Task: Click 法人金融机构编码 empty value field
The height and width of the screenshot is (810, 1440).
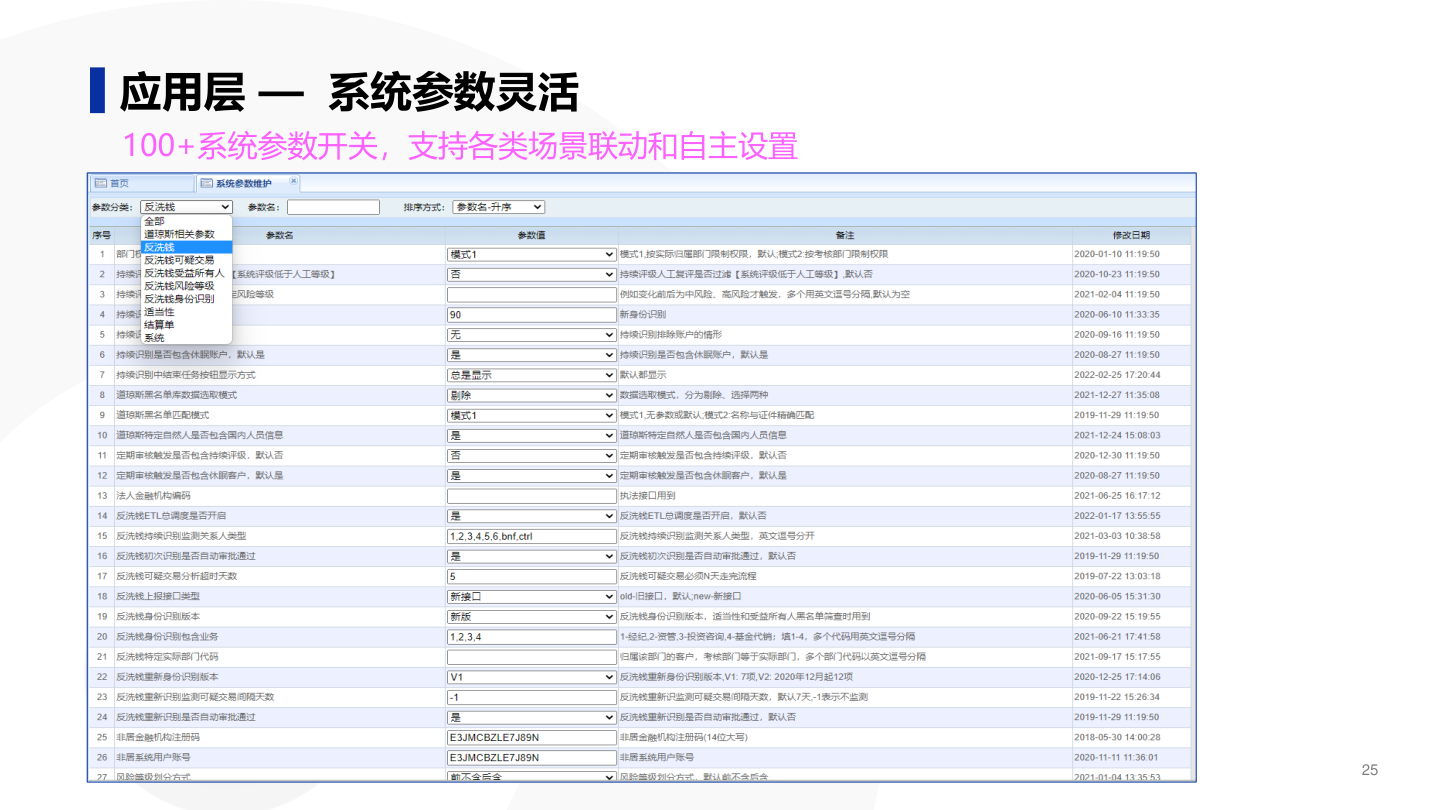Action: pos(531,496)
